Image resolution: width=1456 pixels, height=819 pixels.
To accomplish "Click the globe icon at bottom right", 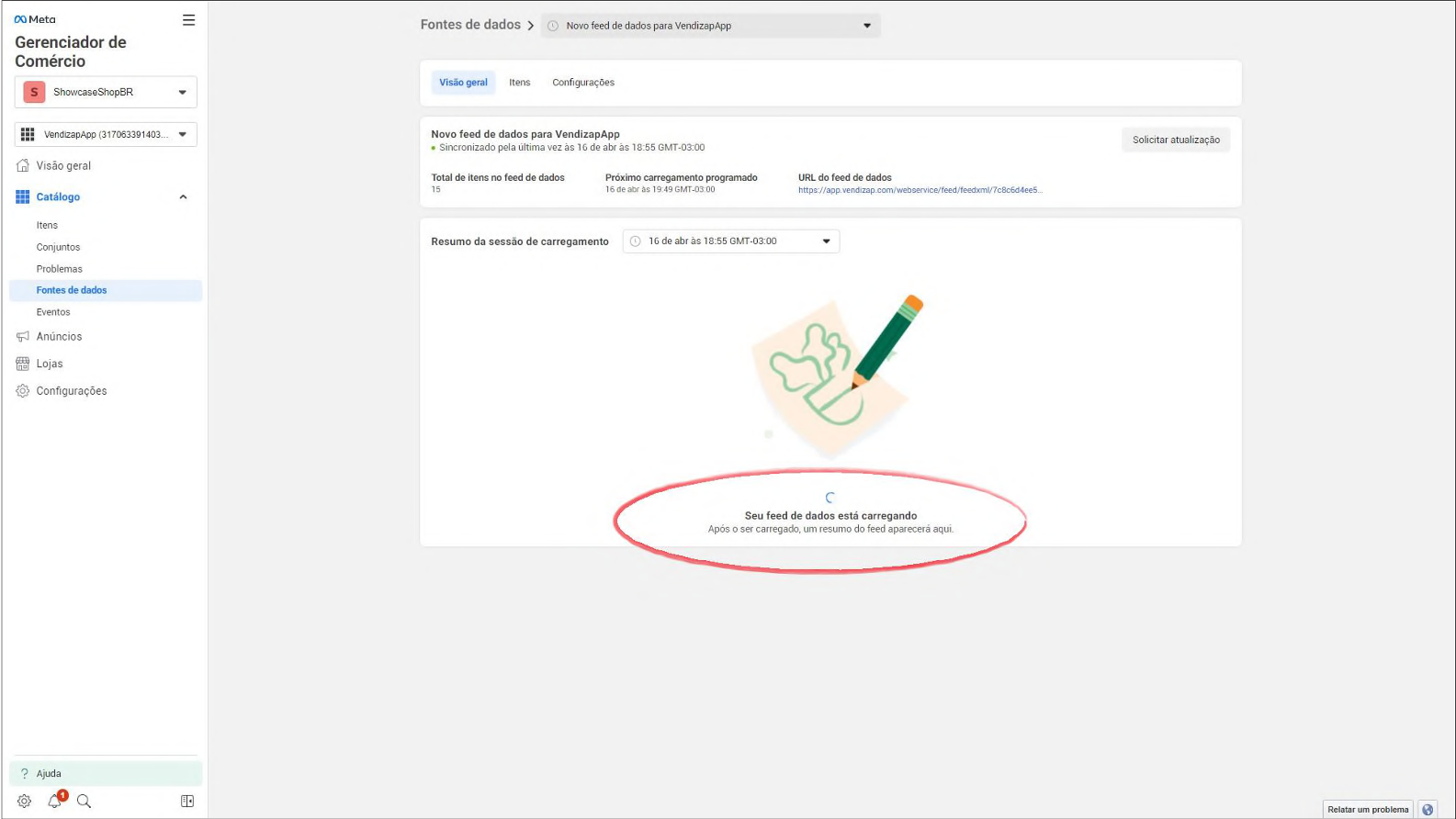I will [x=1428, y=809].
